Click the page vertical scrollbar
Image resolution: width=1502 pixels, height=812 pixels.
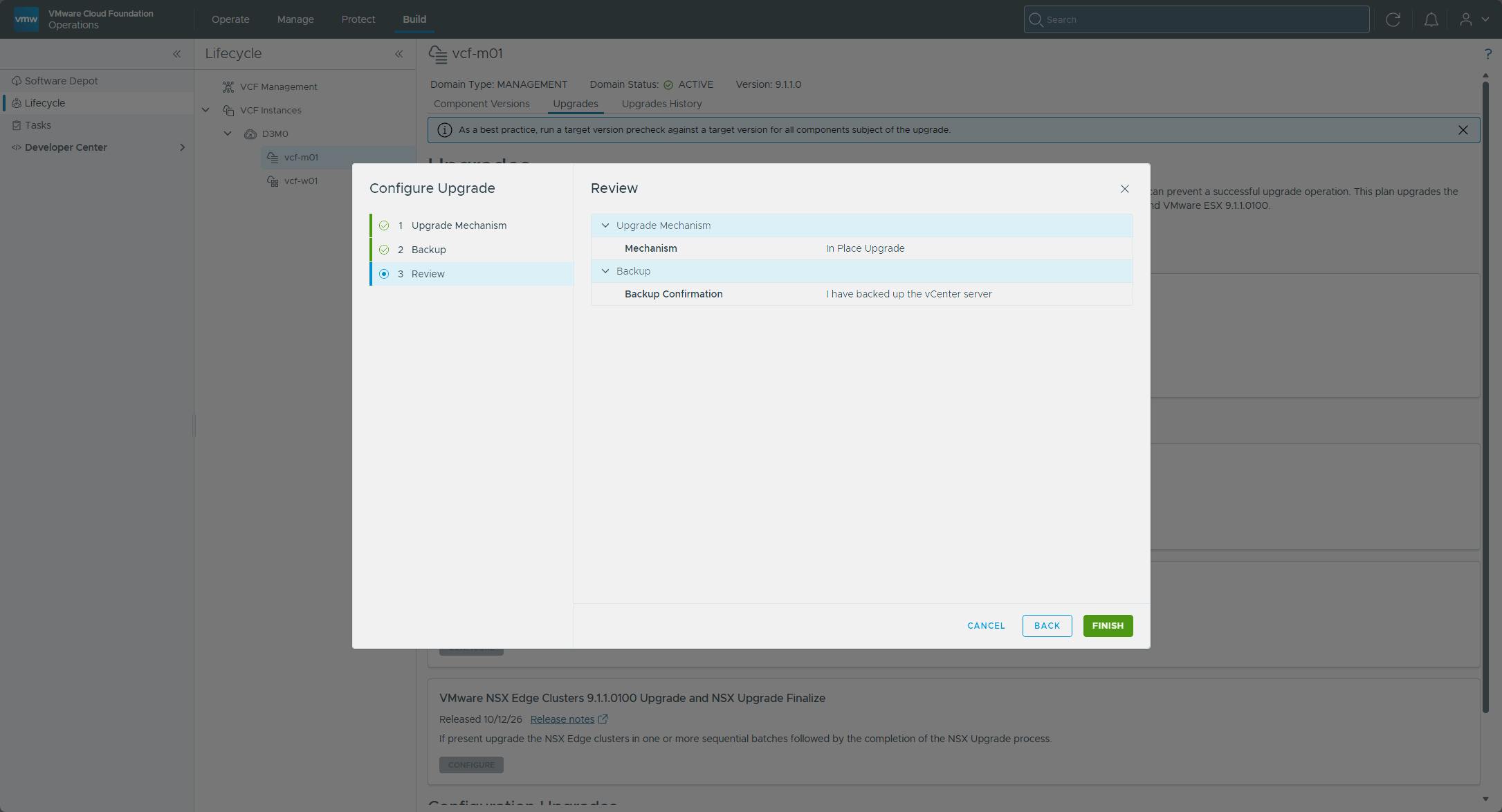[1485, 398]
